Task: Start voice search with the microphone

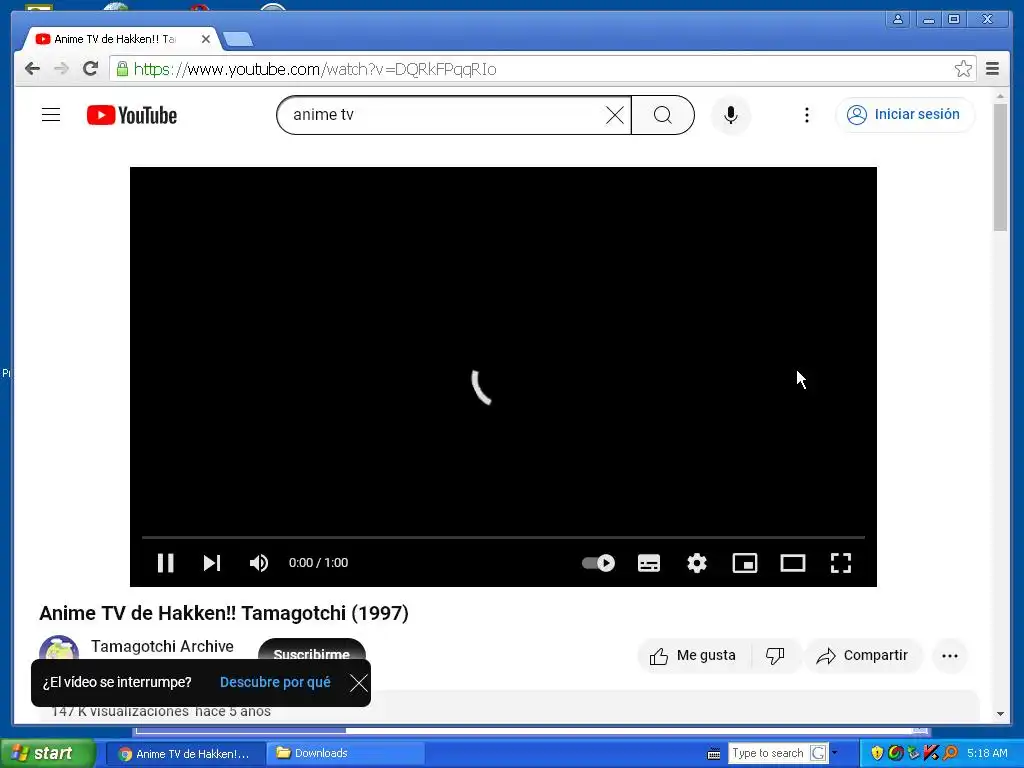Action: click(731, 115)
